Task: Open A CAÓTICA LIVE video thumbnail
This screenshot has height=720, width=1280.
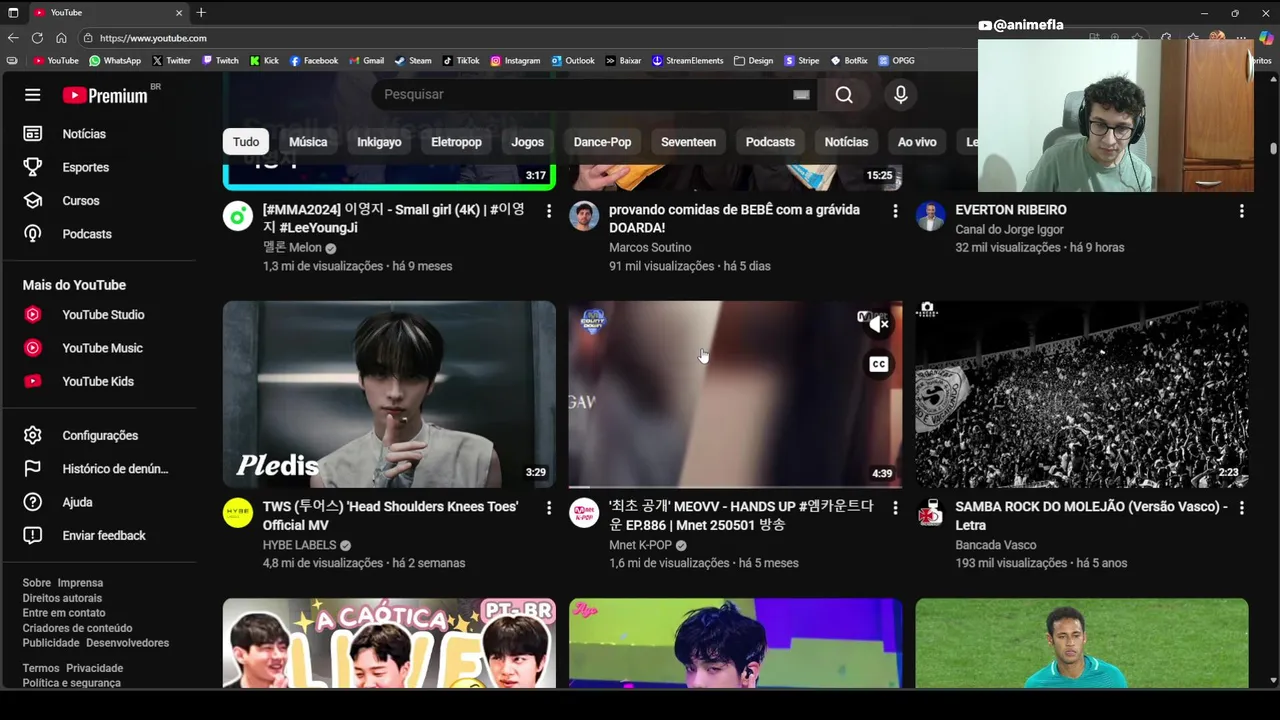Action: pos(389,643)
